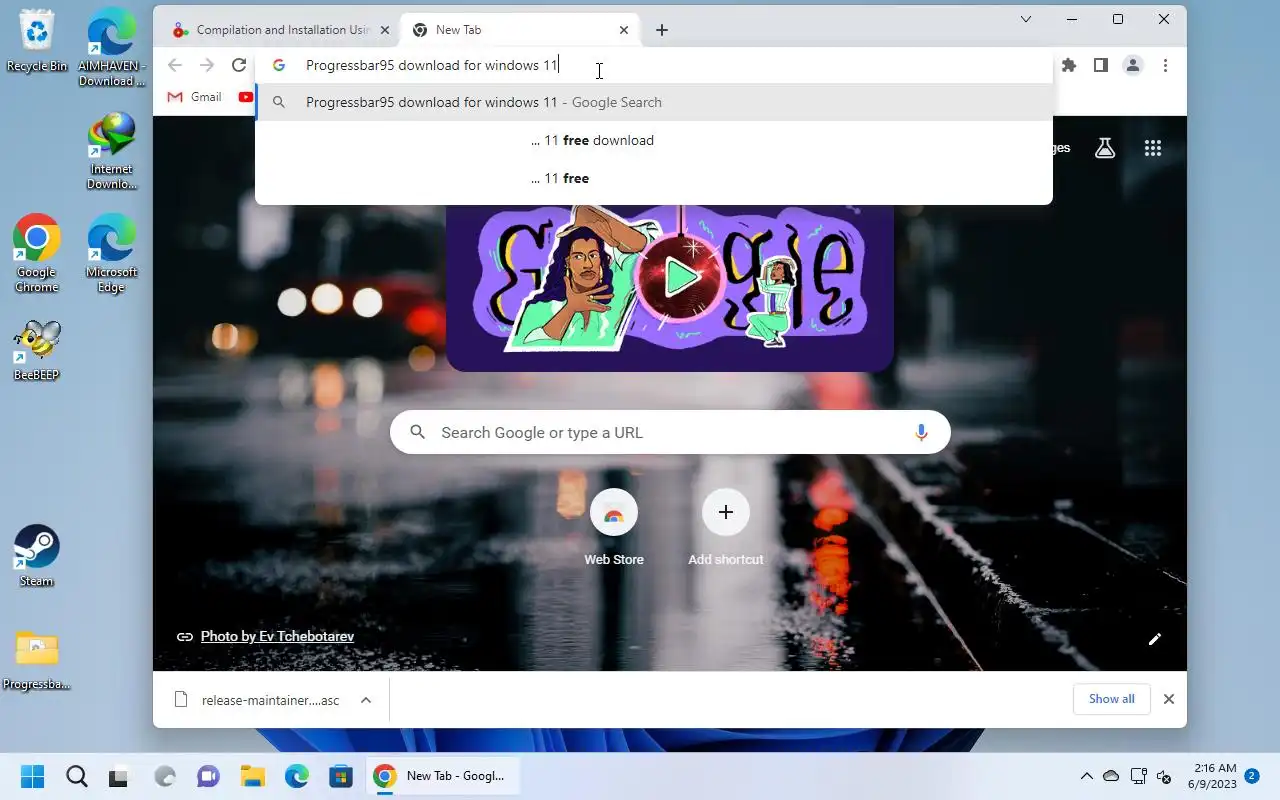
Task: Open Recycle Bin desktop icon
Action: coord(37,41)
